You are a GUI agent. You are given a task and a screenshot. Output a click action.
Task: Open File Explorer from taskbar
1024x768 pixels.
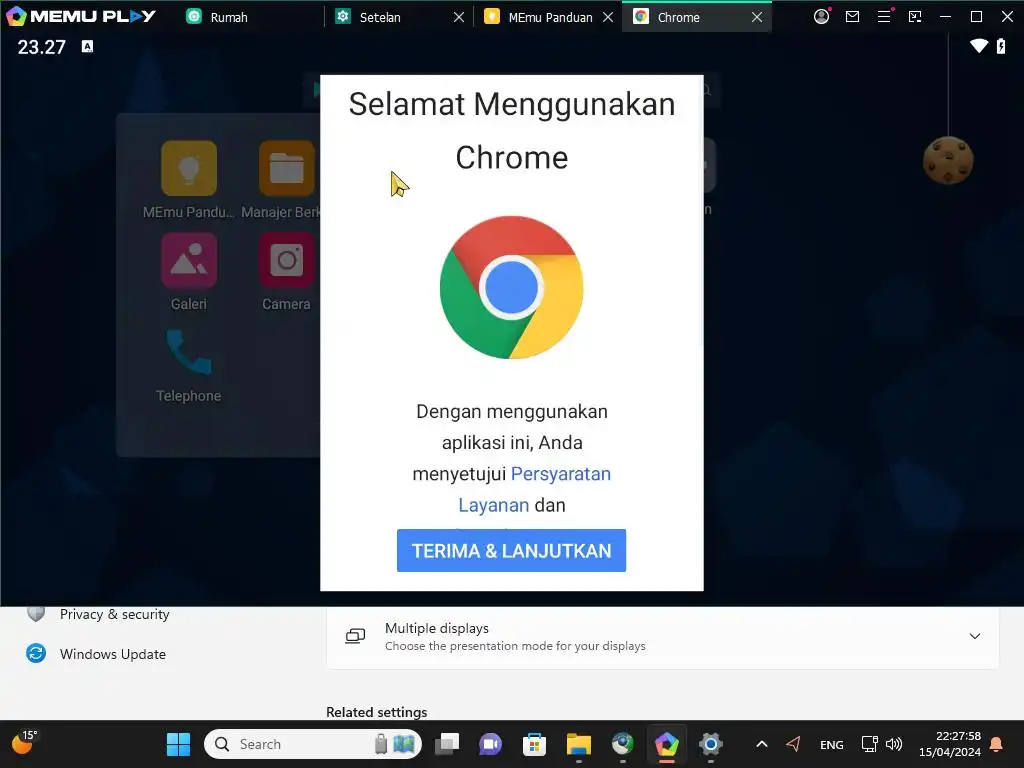click(x=579, y=744)
